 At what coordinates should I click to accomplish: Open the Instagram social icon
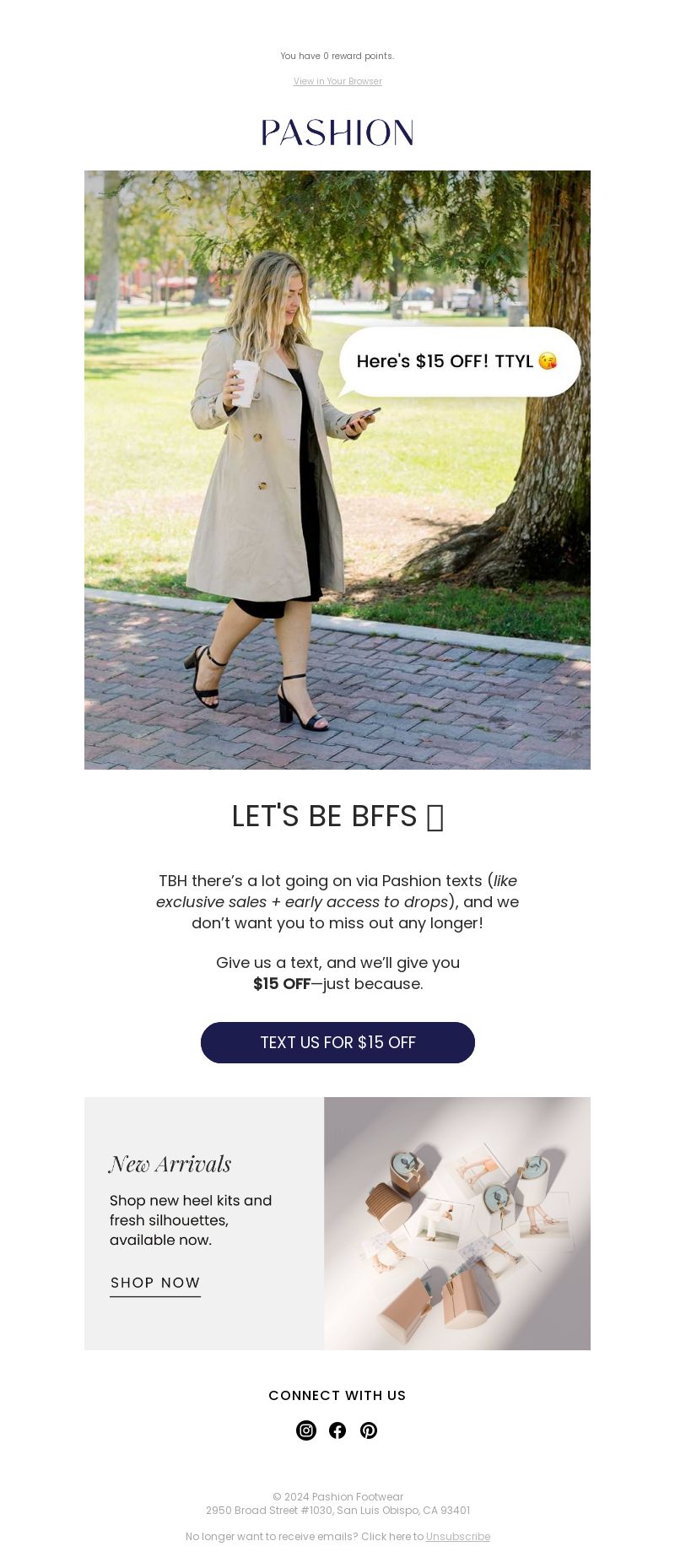pyautogui.click(x=306, y=1430)
